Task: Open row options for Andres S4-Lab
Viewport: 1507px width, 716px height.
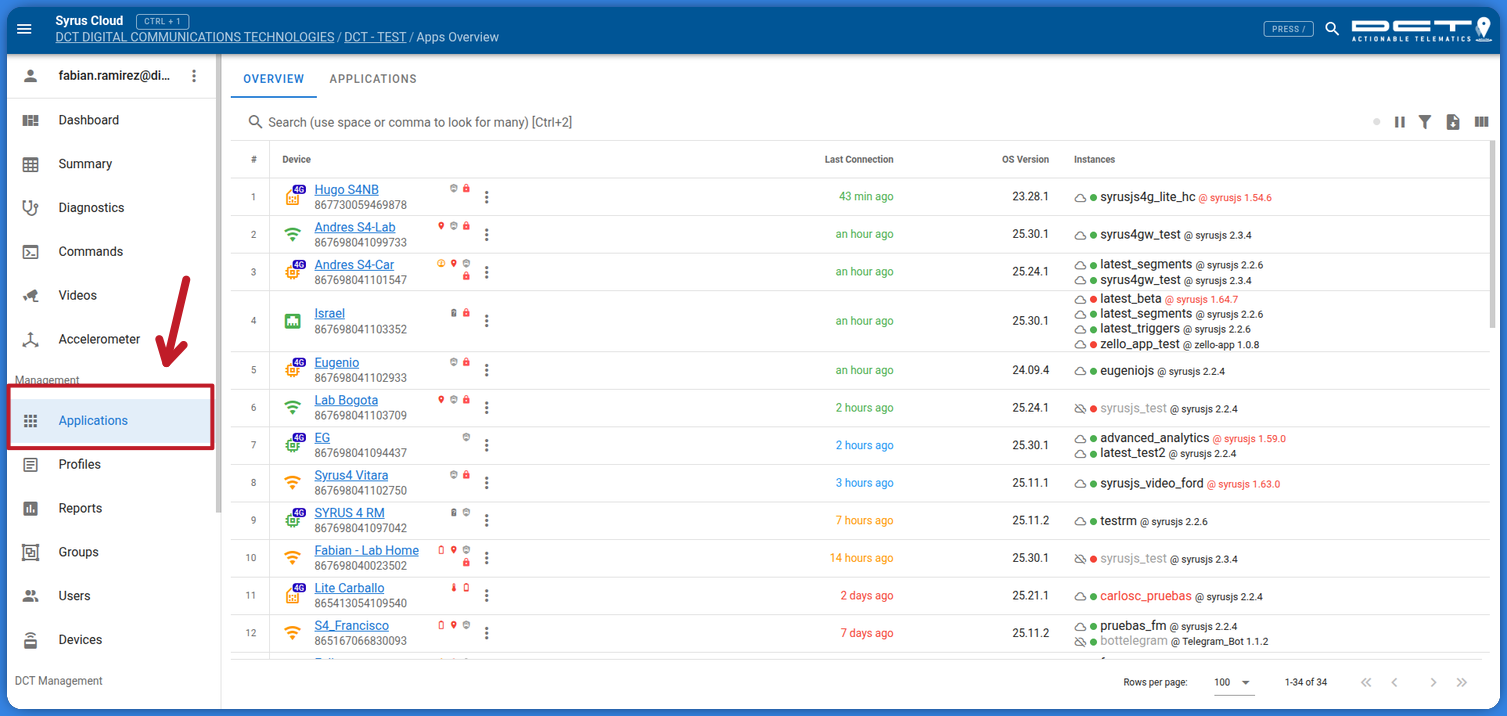Action: tap(487, 235)
